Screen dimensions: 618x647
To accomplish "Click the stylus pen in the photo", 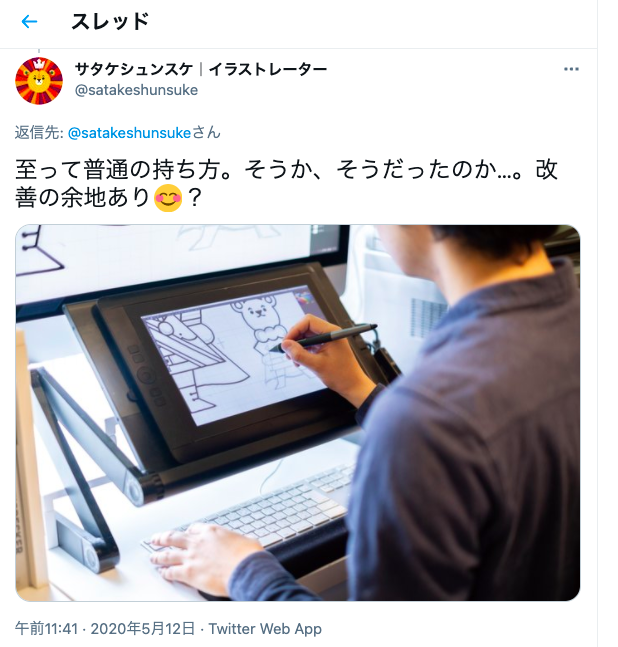I will (x=324, y=338).
